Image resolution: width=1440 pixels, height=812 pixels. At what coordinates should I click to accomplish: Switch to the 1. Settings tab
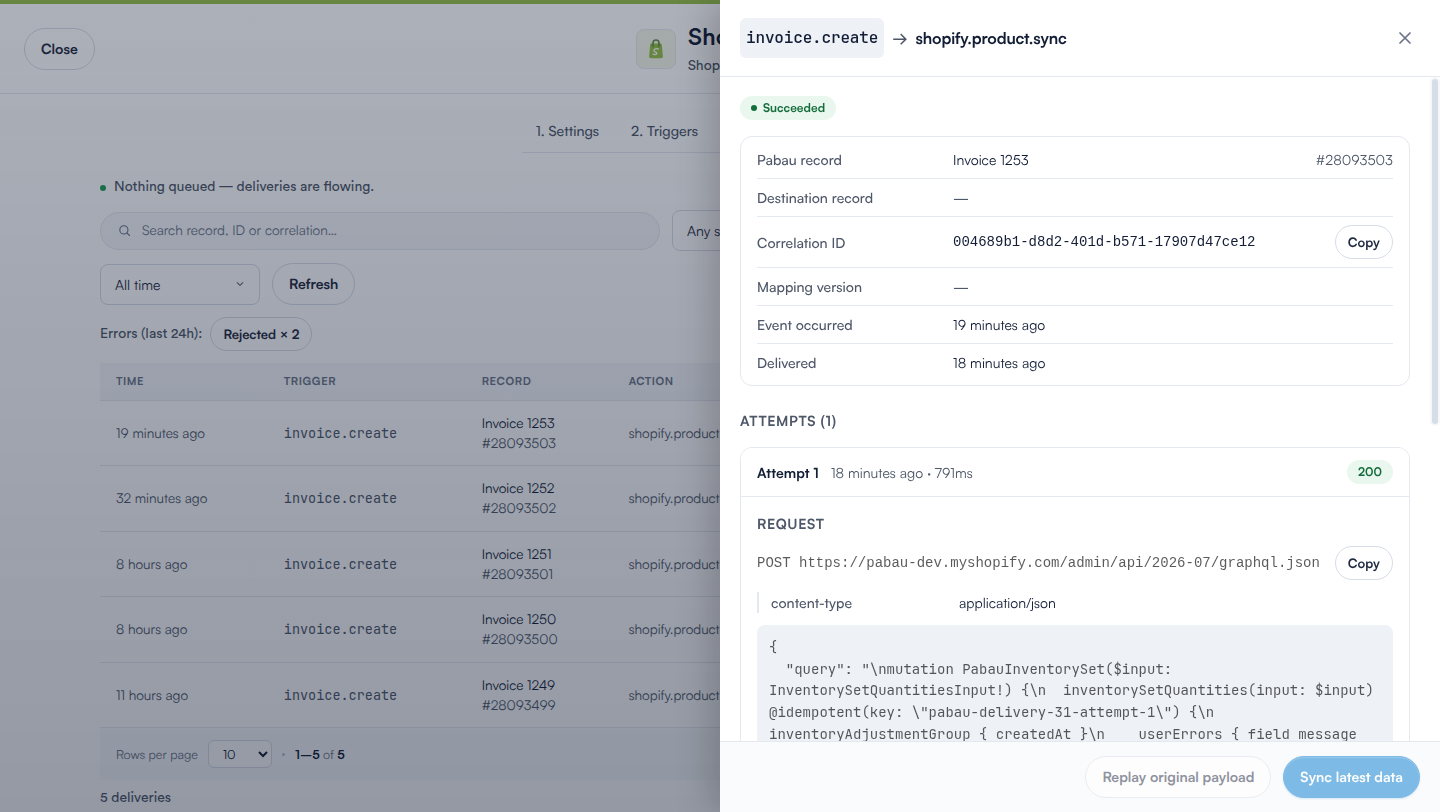567,131
